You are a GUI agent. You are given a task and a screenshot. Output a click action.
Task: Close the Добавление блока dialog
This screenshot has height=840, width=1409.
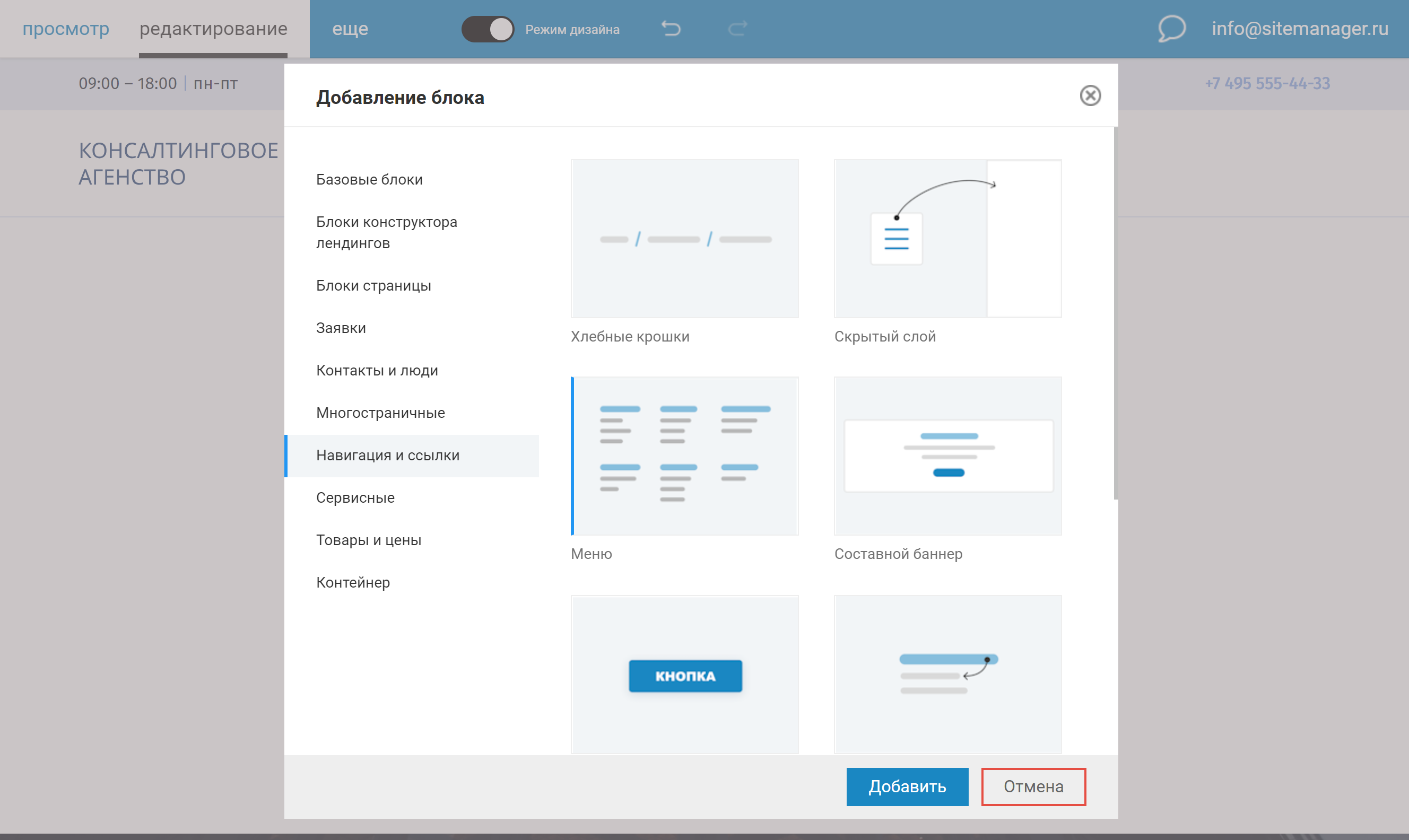click(x=1090, y=95)
